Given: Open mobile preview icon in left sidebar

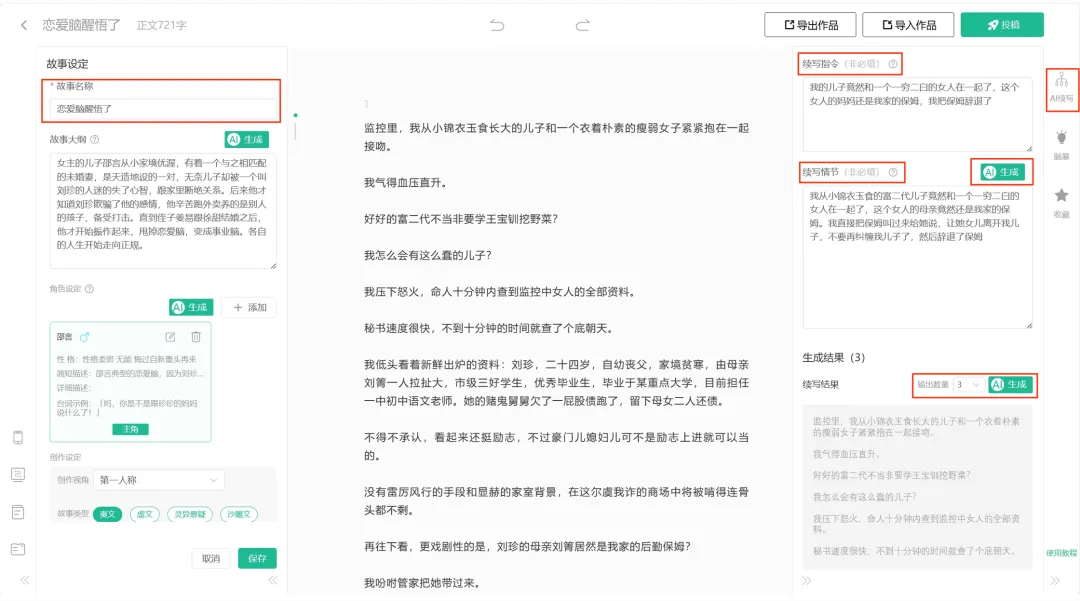Looking at the screenshot, I should click(x=17, y=437).
